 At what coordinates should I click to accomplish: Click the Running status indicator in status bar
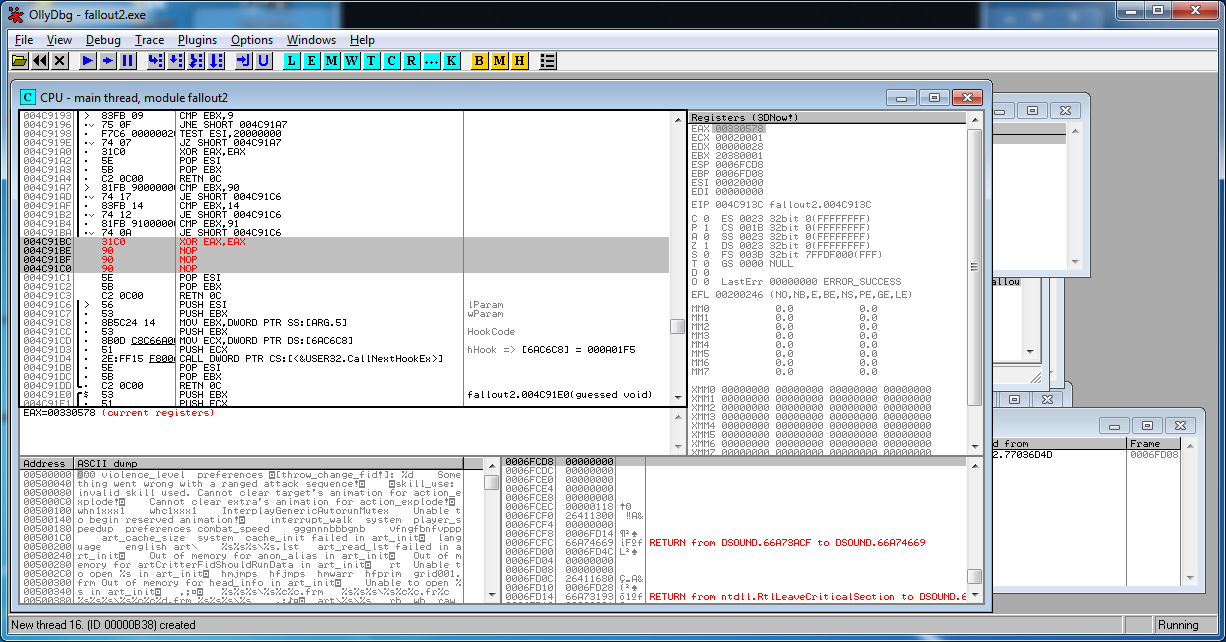[1178, 625]
